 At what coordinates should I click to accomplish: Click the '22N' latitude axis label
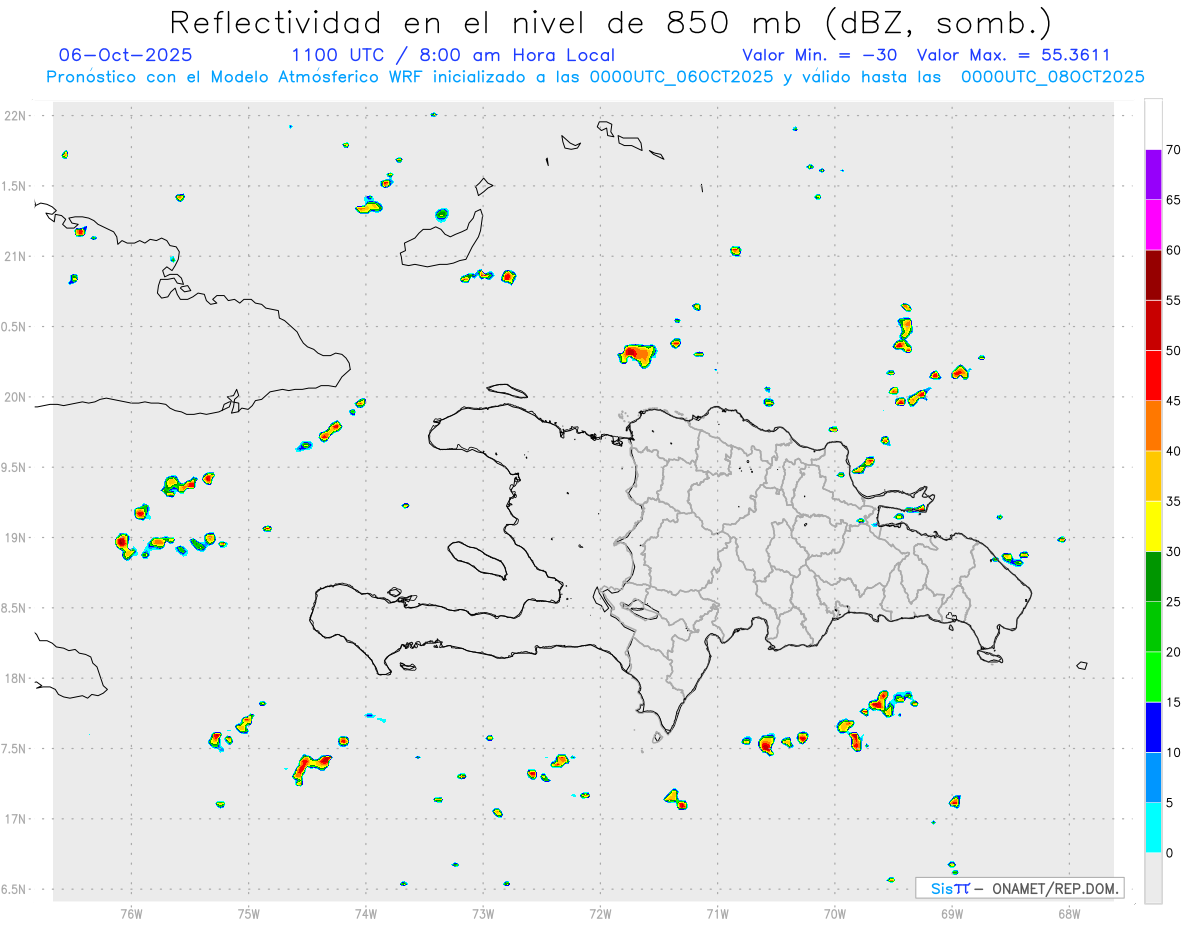[x=15, y=116]
